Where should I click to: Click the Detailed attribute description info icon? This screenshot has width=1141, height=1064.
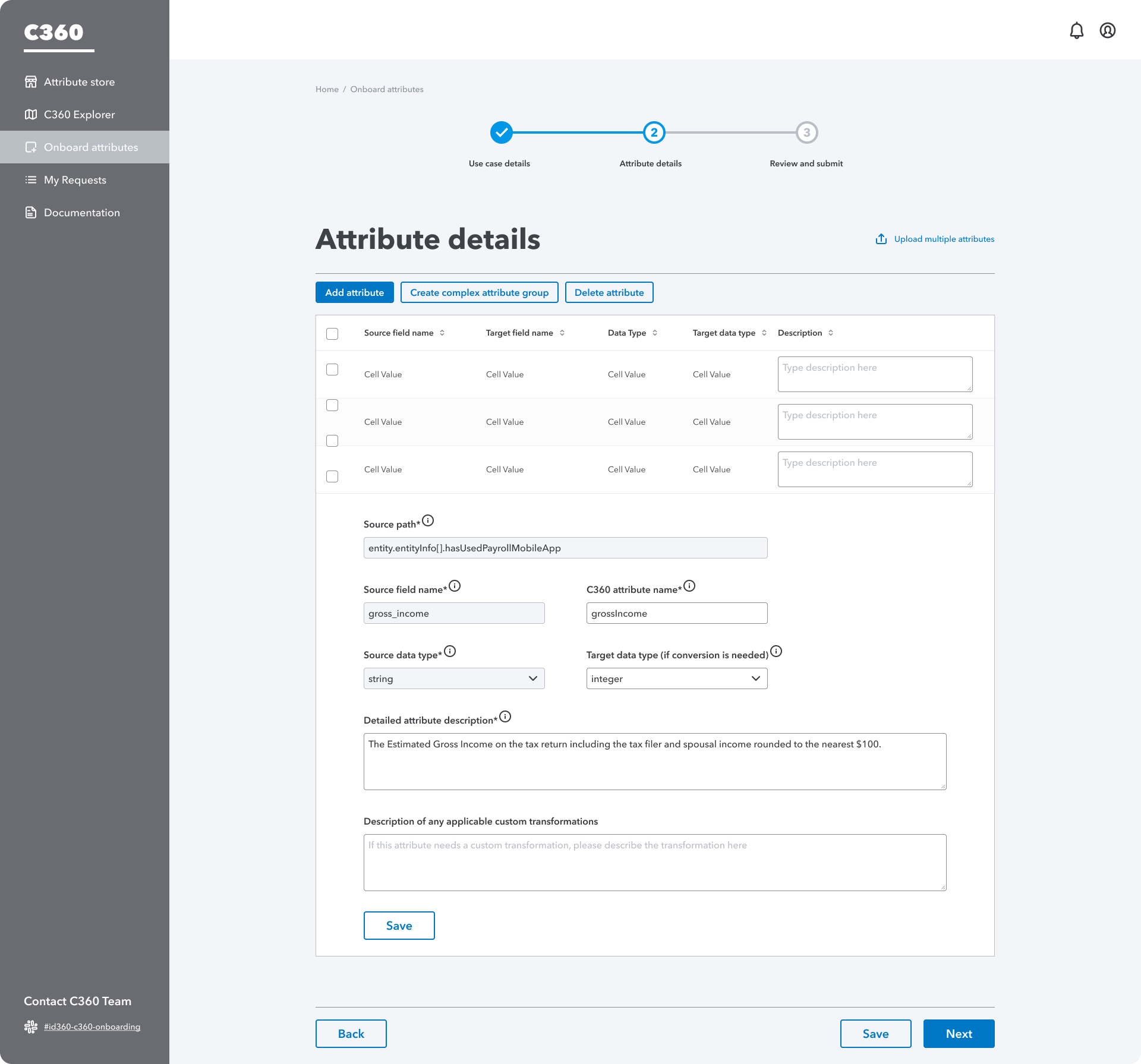[505, 717]
